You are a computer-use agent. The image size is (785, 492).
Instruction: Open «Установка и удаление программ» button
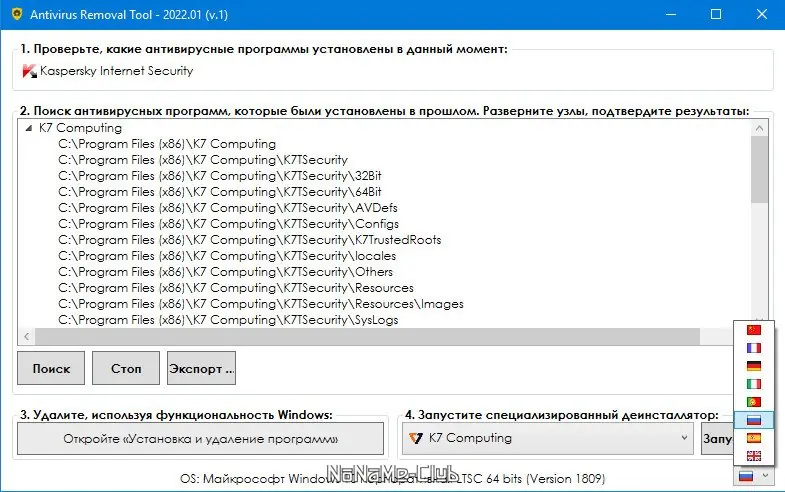coord(200,439)
